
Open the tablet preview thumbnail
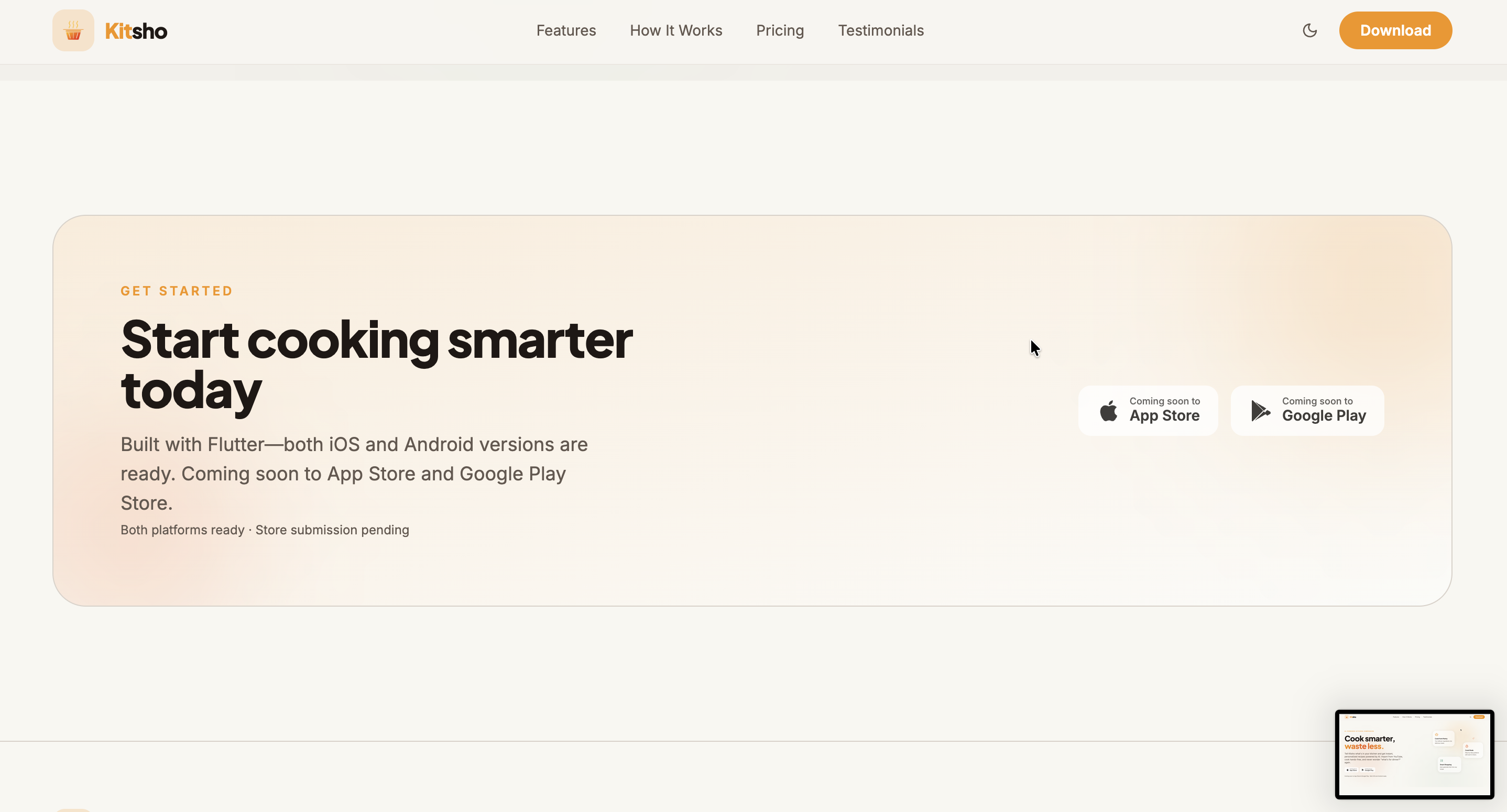(1414, 754)
